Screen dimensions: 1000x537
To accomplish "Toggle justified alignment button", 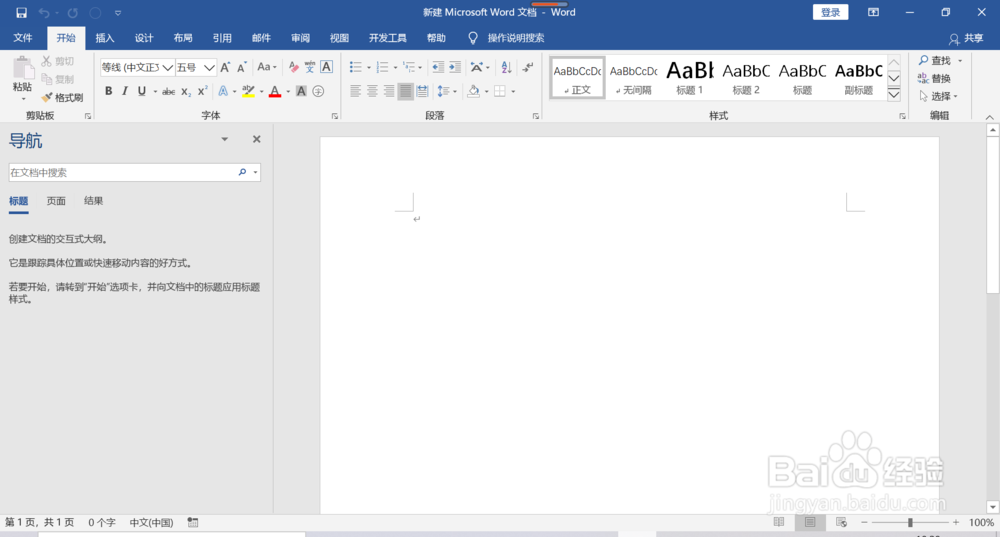I will [x=405, y=91].
